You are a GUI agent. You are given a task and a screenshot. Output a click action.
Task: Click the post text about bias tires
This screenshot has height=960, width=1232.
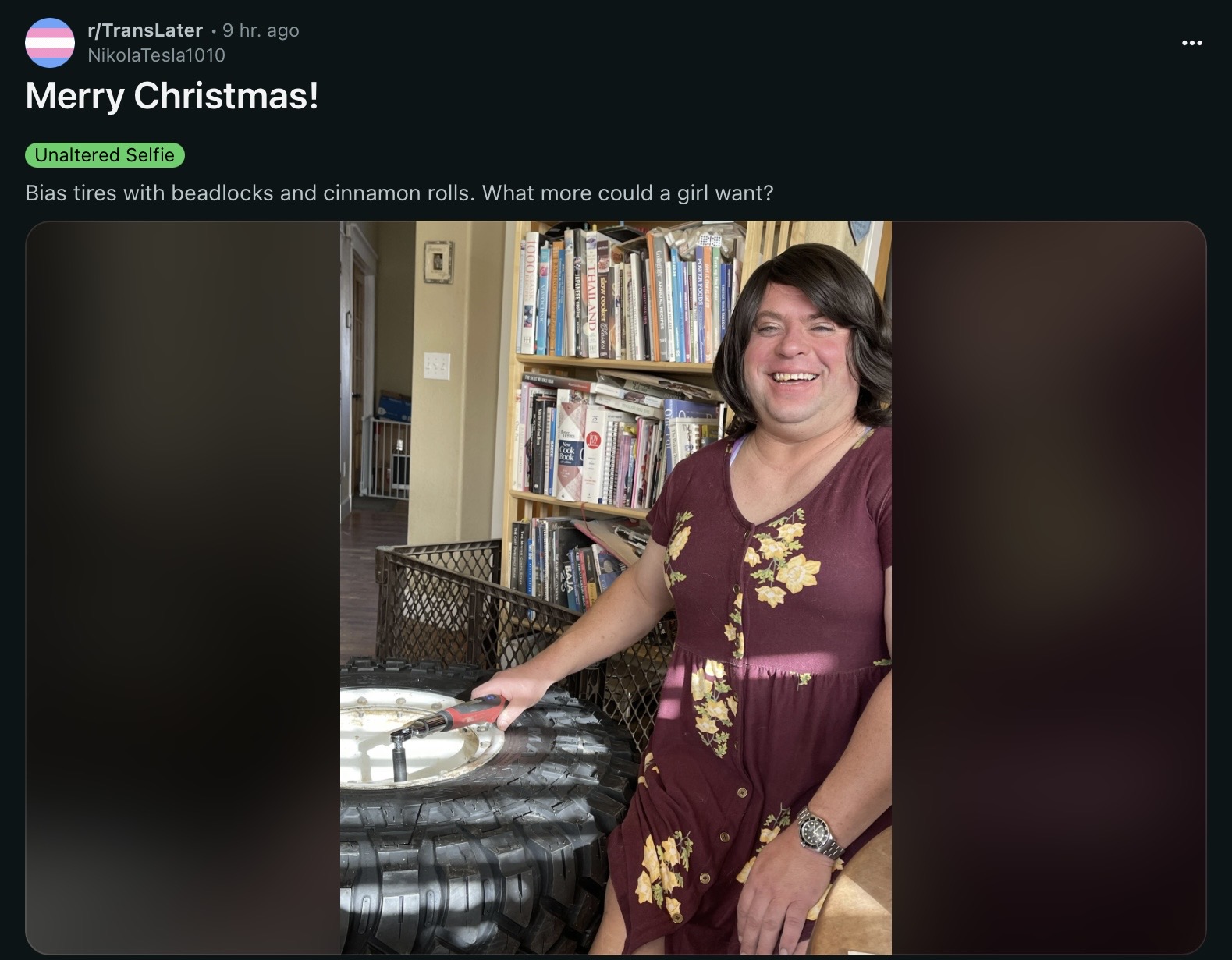(x=399, y=193)
